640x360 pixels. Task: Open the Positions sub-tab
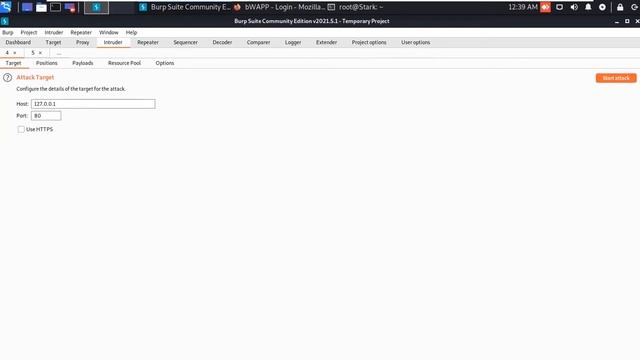pyautogui.click(x=47, y=63)
